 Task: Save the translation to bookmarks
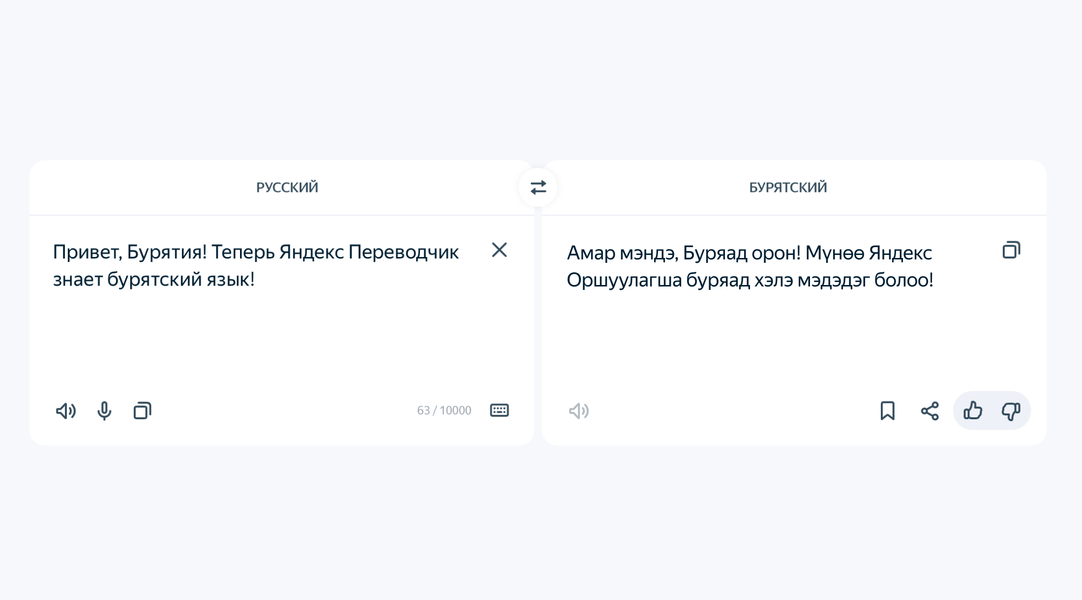pyautogui.click(x=887, y=411)
